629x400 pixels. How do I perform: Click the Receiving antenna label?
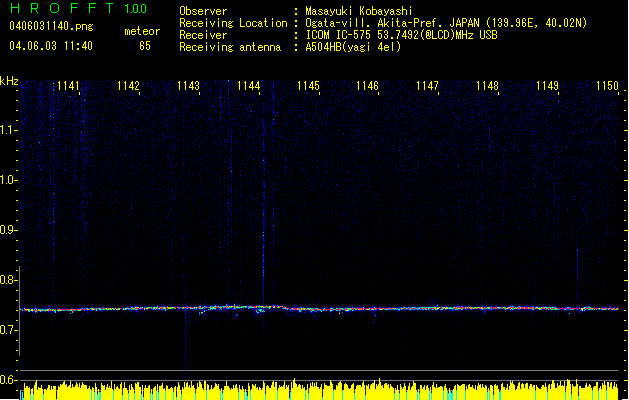230,47
